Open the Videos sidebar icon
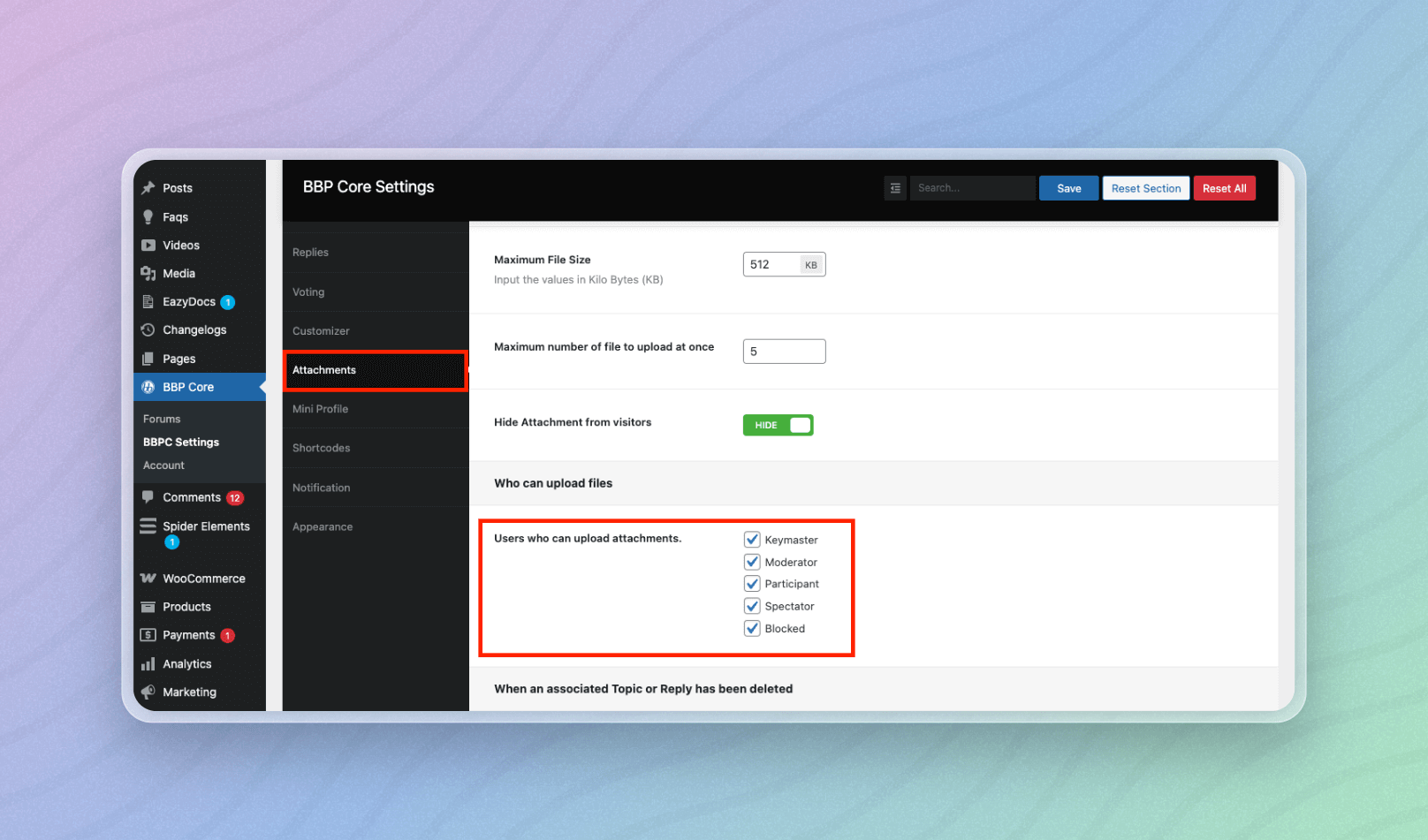 [148, 245]
